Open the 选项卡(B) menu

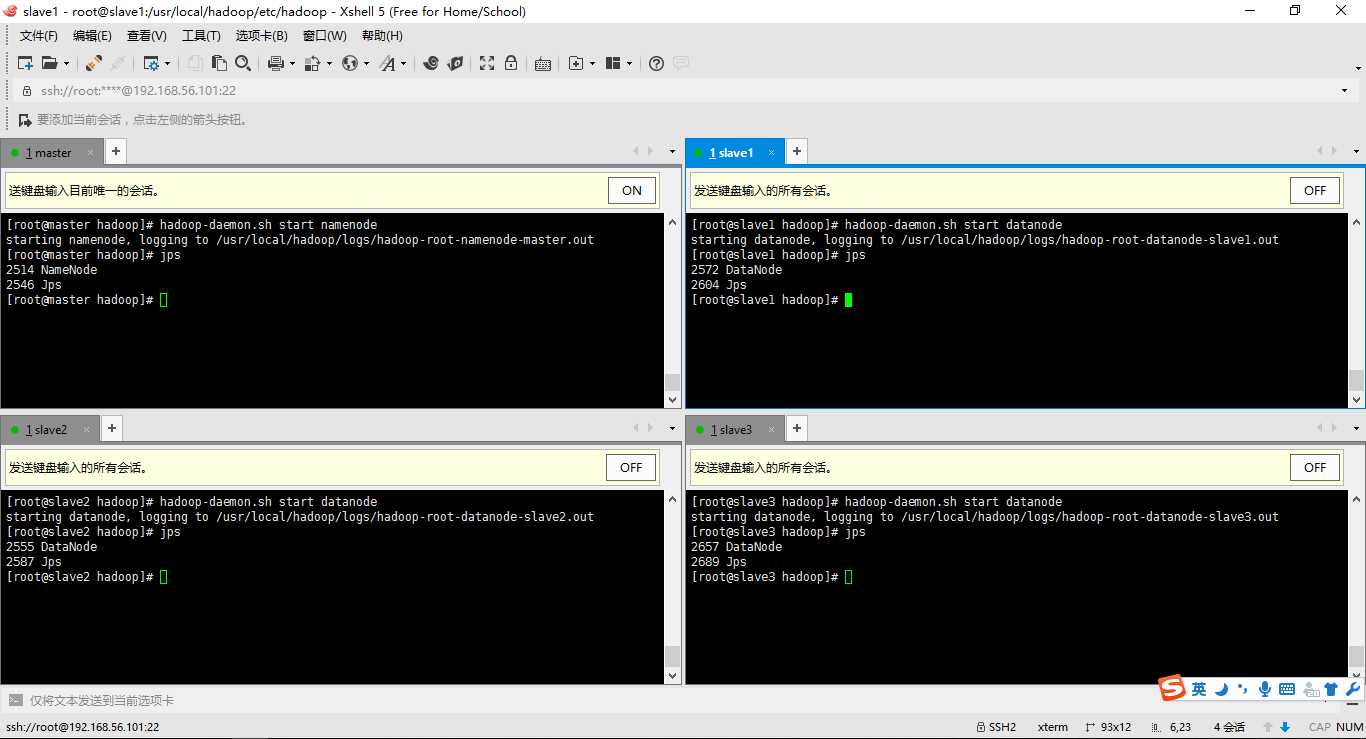(261, 36)
